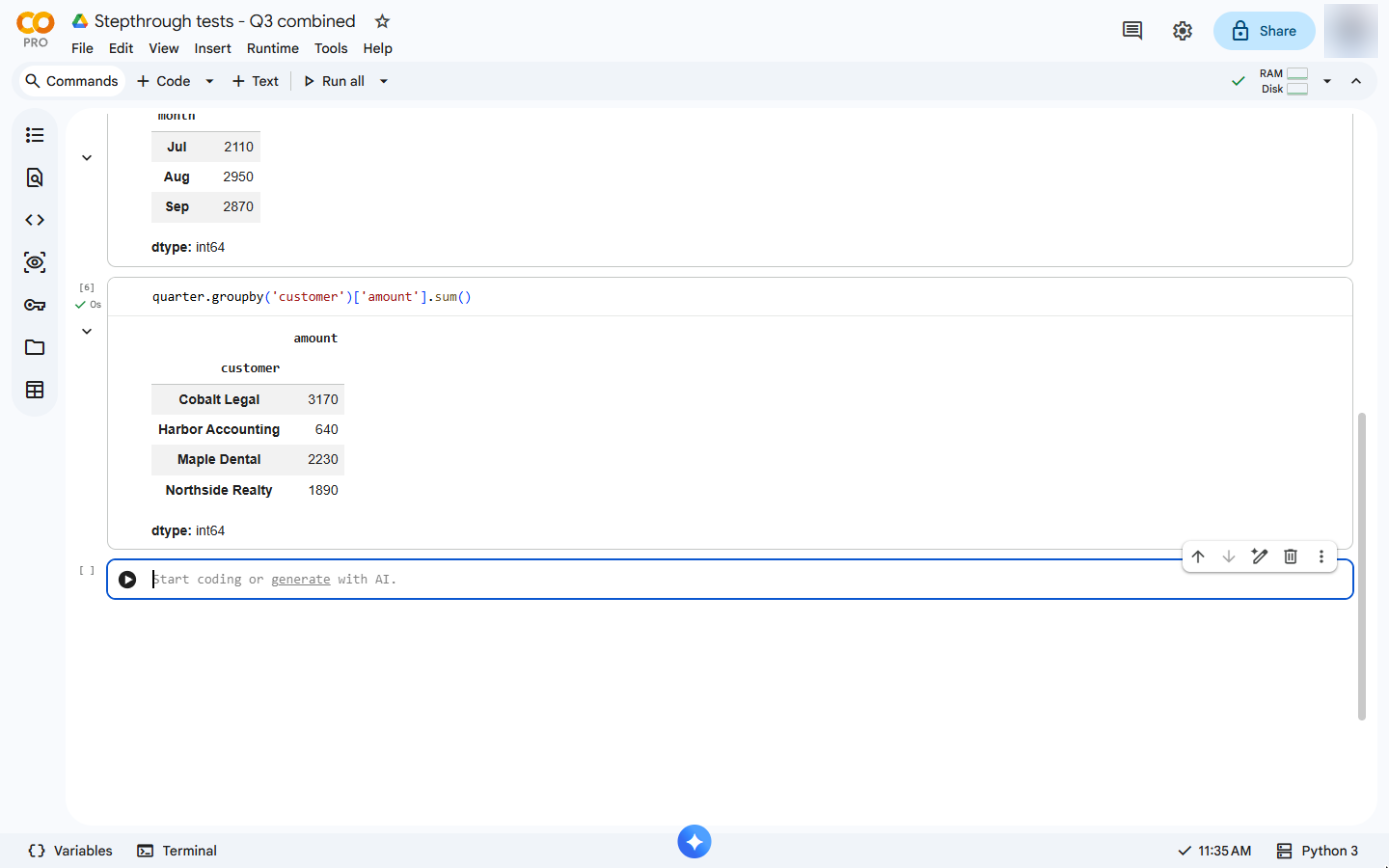Open the Data explorer eye icon
The width and height of the screenshot is (1389, 868).
(35, 263)
